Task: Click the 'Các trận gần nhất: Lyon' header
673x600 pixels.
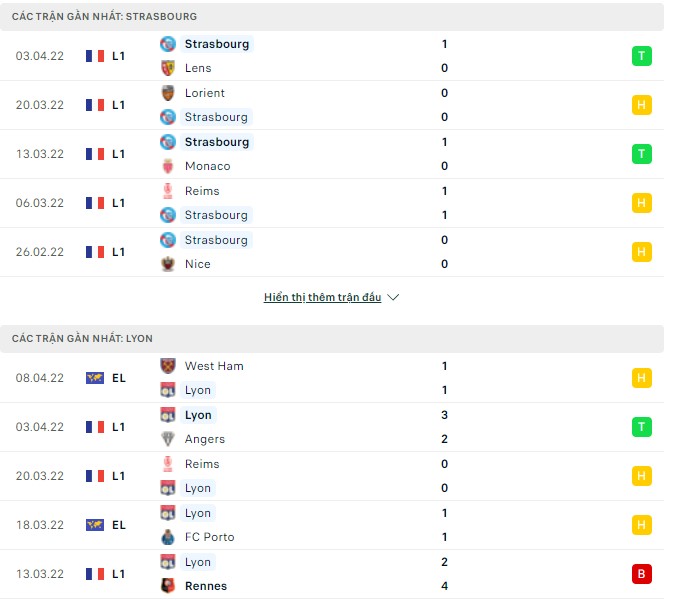Action: pos(82,339)
